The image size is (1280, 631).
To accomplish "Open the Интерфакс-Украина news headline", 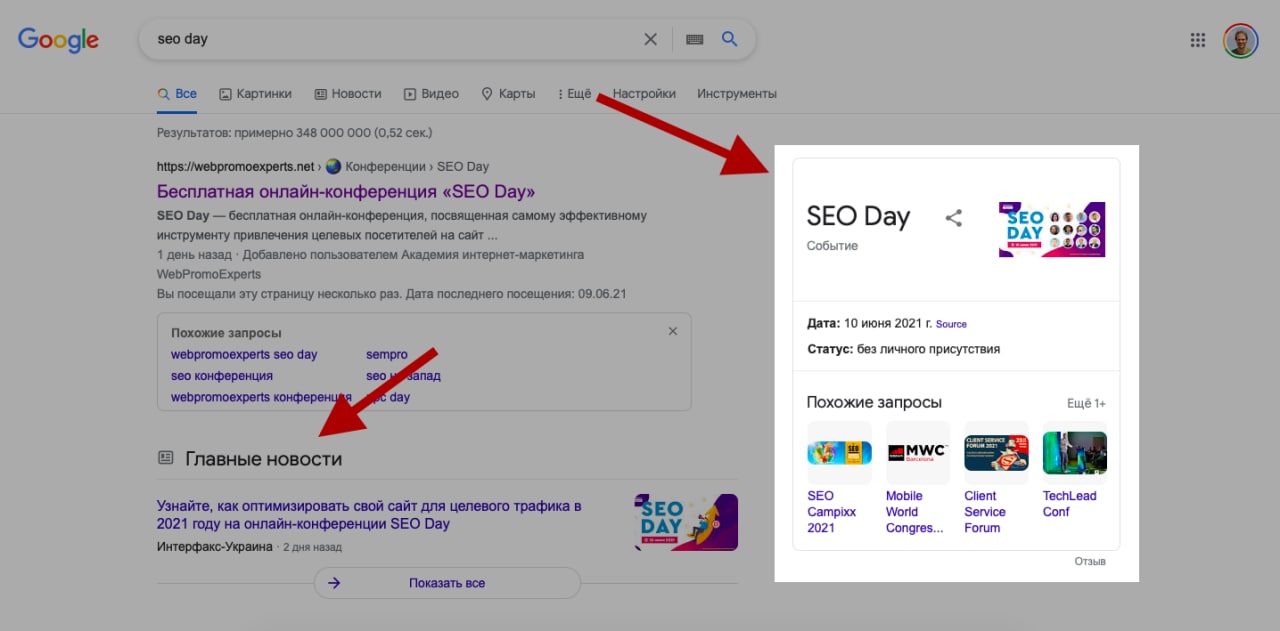I will pyautogui.click(x=369, y=515).
